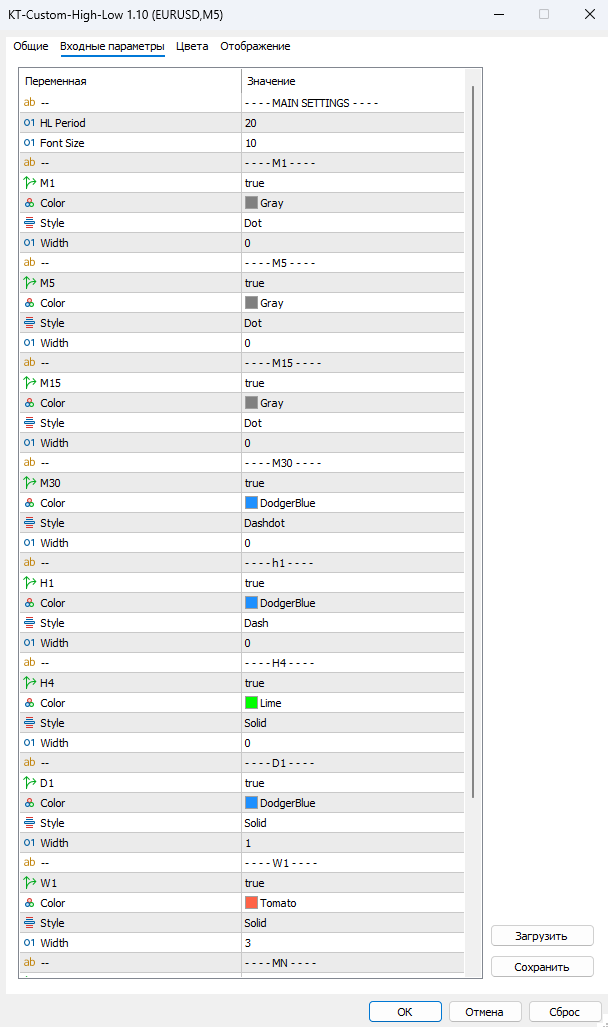608x1027 pixels.
Task: Click the boolean arrow icon for H4
Action: click(29, 682)
